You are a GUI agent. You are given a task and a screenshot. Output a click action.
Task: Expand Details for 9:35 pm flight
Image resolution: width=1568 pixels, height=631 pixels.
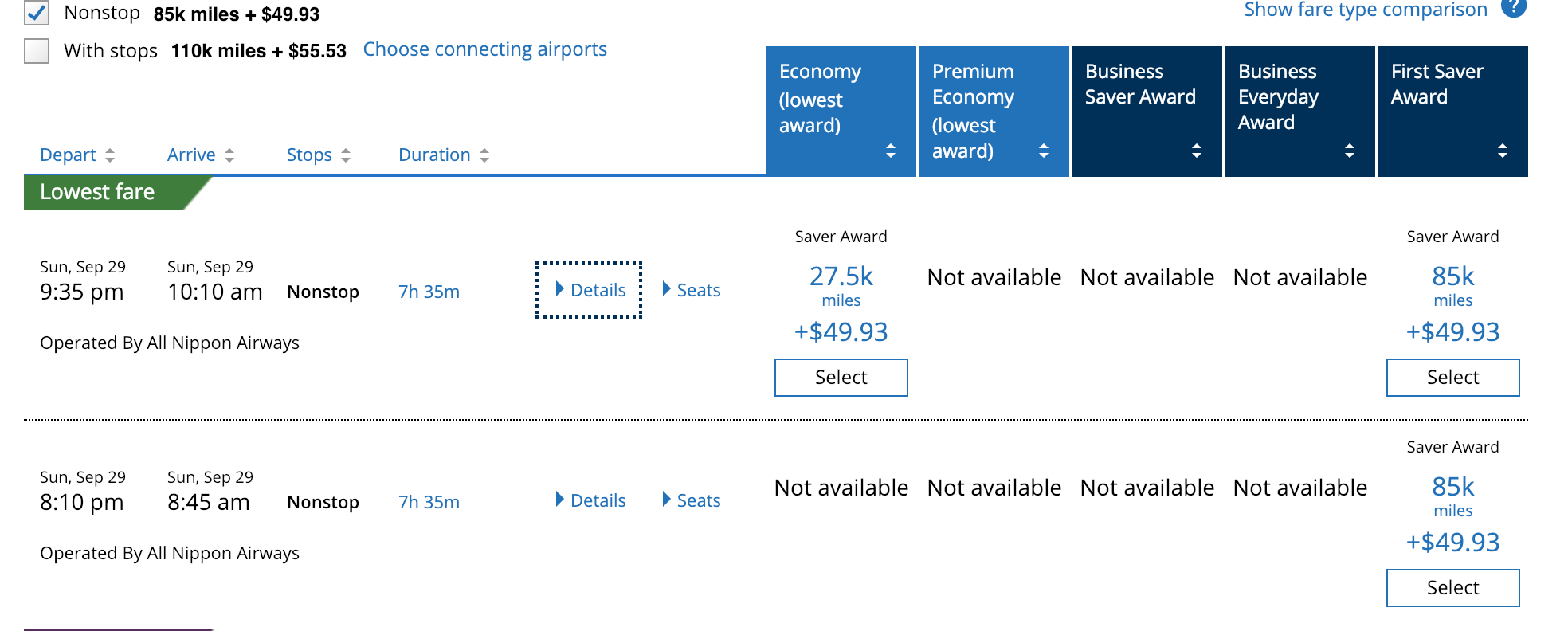click(590, 290)
